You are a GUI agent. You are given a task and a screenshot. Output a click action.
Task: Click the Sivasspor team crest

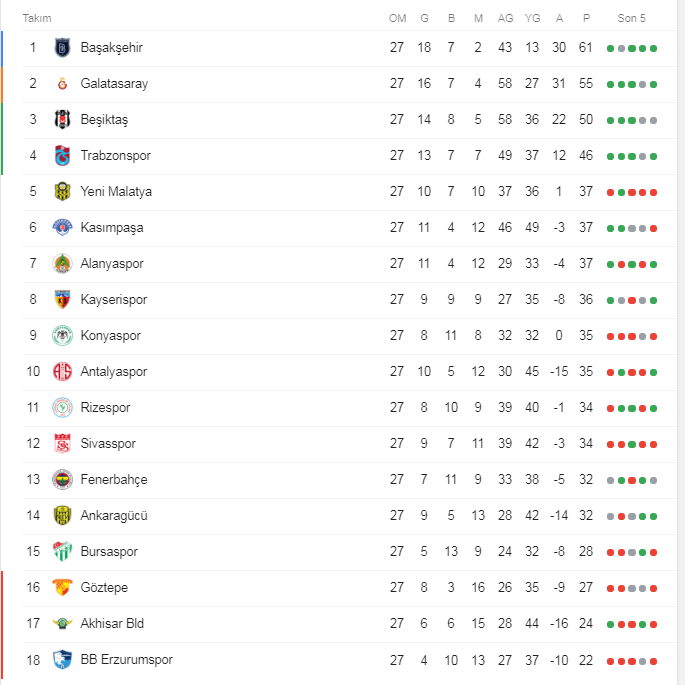tap(63, 444)
